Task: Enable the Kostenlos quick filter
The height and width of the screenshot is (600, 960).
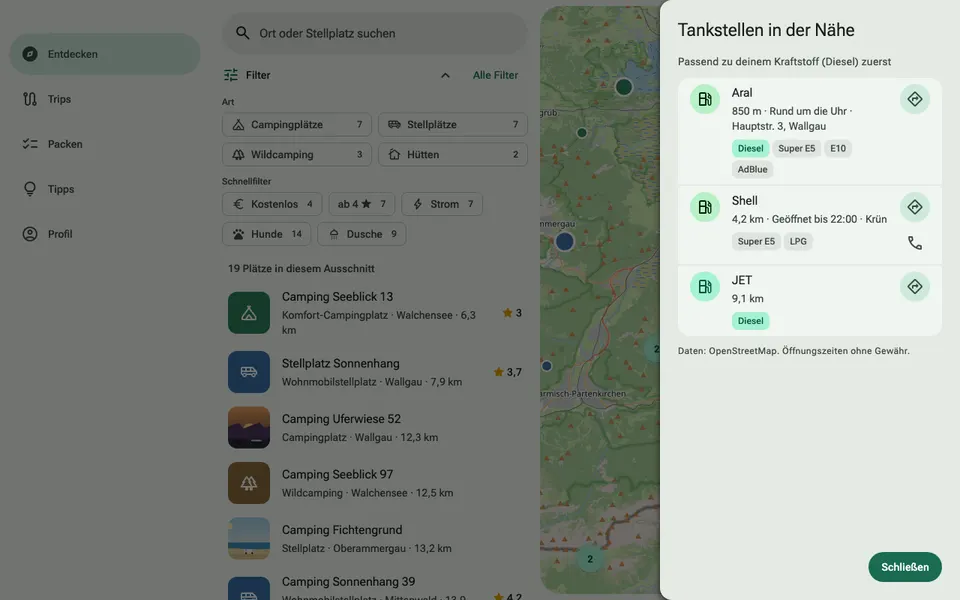Action: tap(272, 204)
